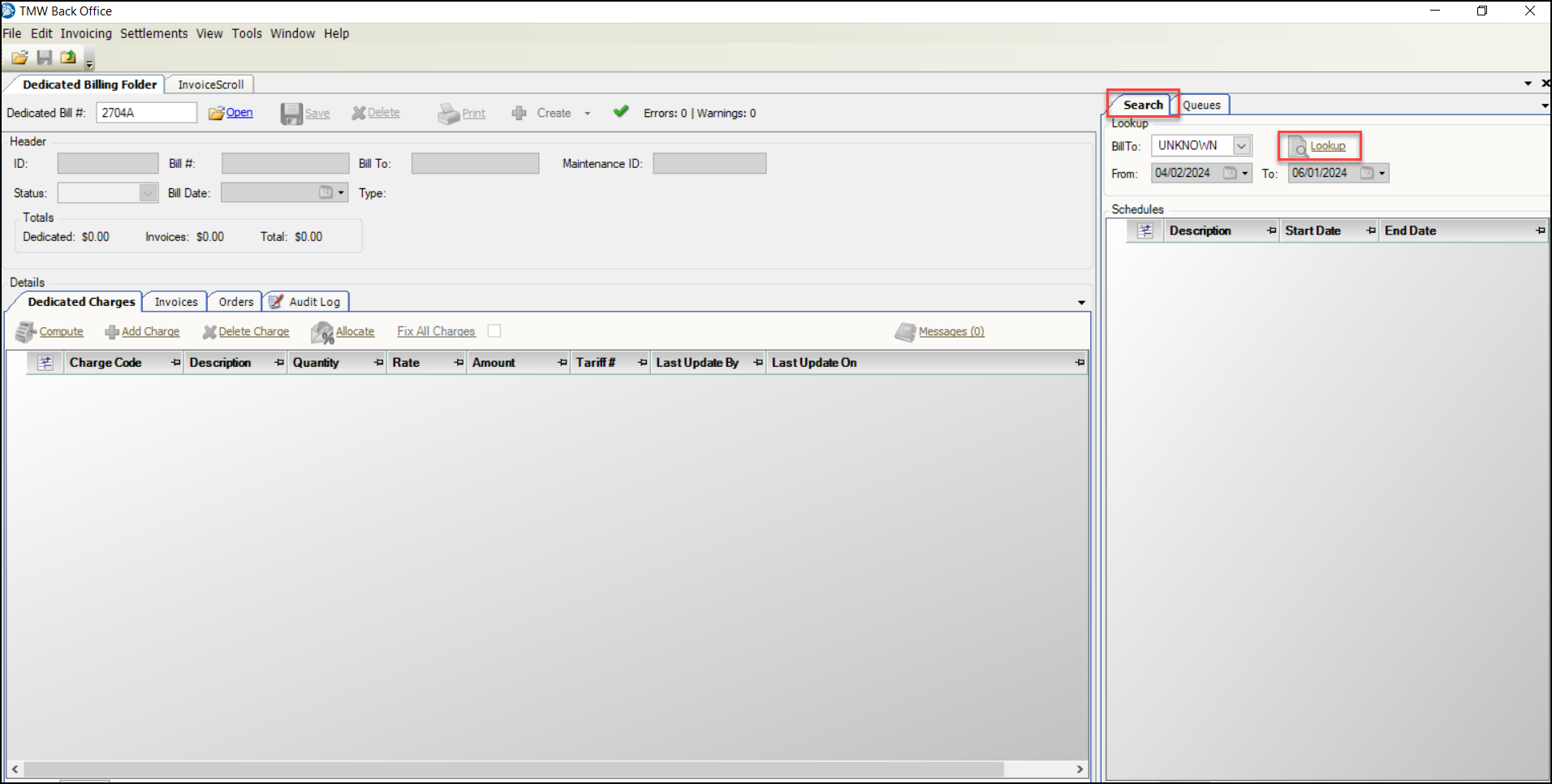Expand the Details tab list arrow
1552x784 pixels.
point(1081,303)
